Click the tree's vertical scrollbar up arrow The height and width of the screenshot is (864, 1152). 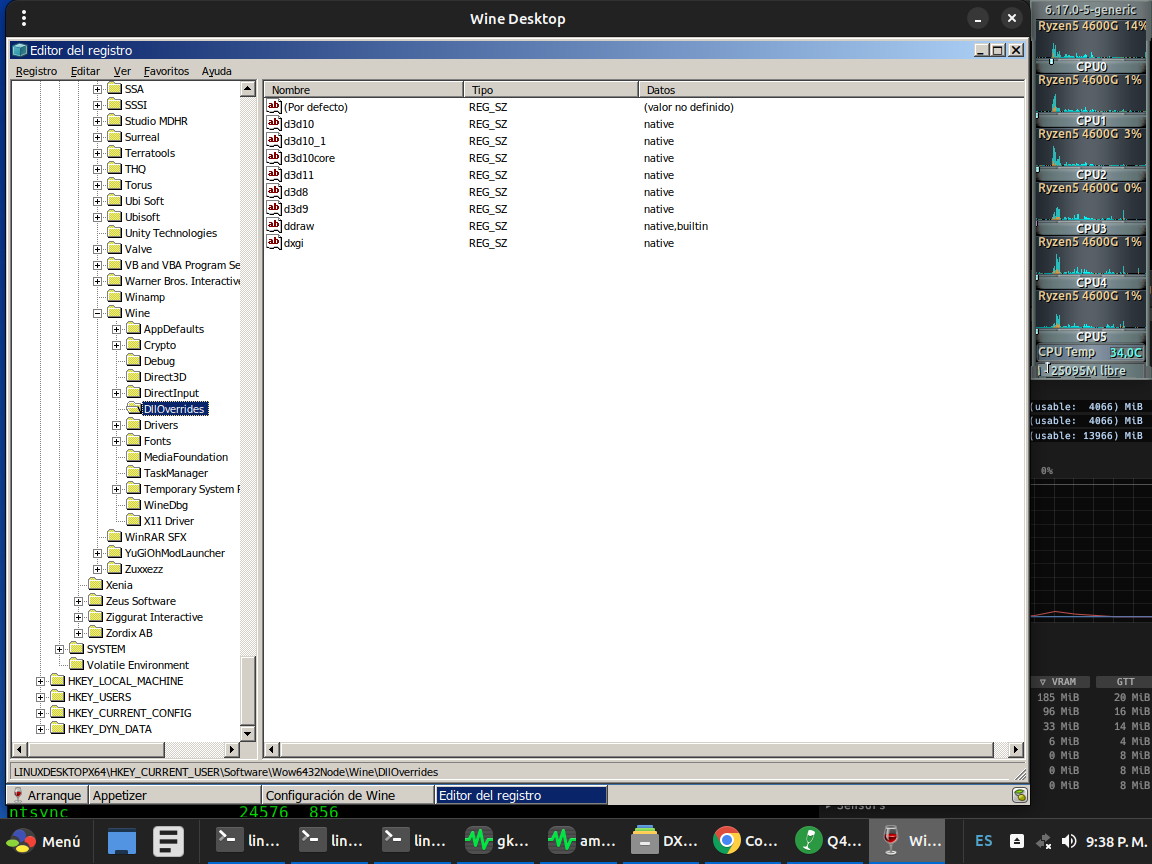[x=248, y=89]
